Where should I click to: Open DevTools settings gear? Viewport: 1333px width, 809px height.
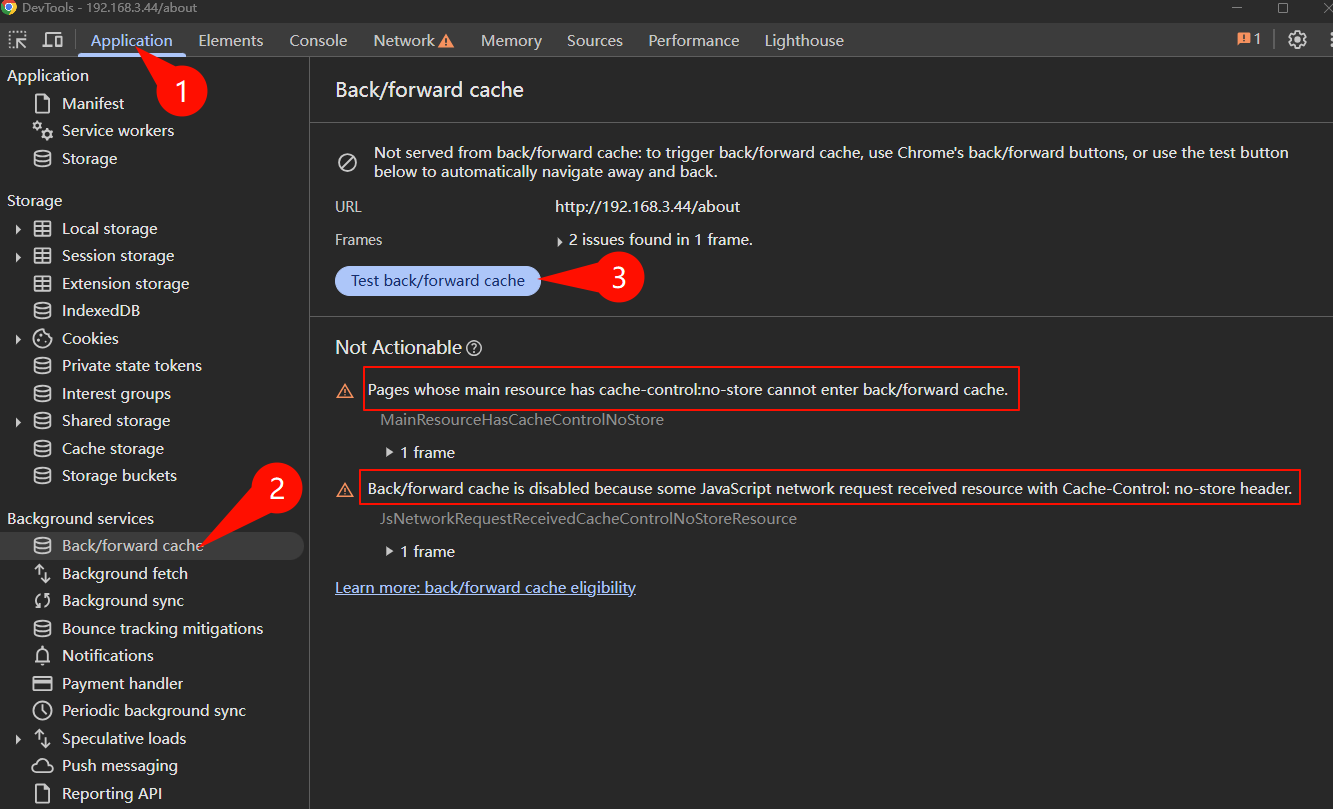point(1297,39)
